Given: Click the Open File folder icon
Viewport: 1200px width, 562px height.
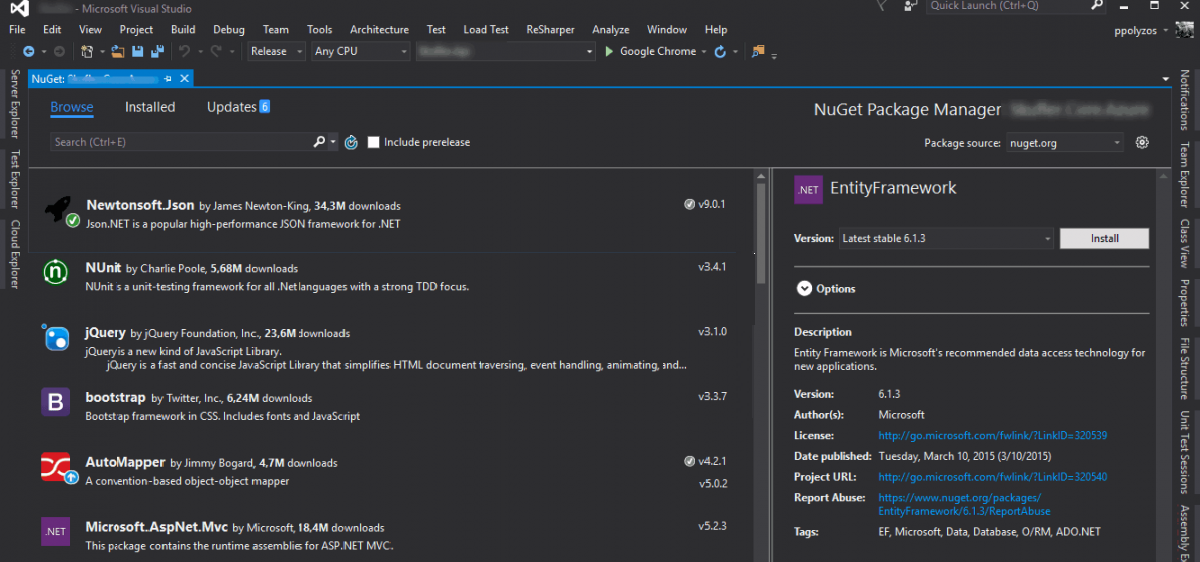Looking at the screenshot, I should tap(118, 51).
